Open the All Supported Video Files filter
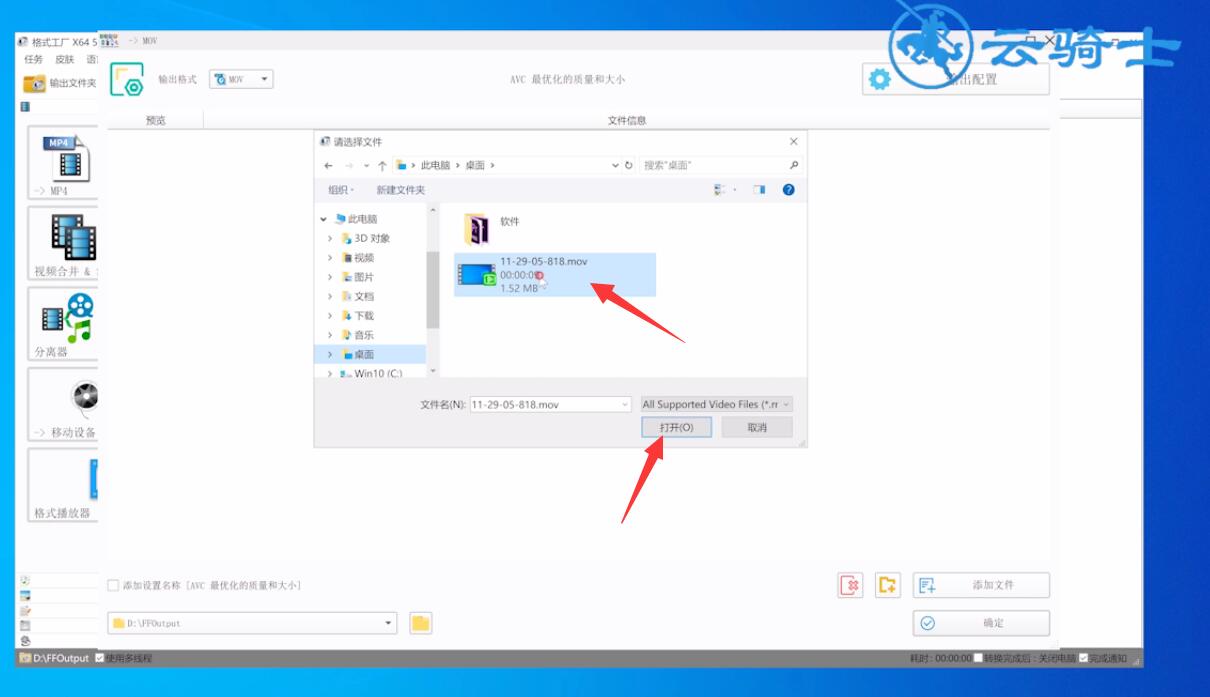1210x697 pixels. point(717,404)
